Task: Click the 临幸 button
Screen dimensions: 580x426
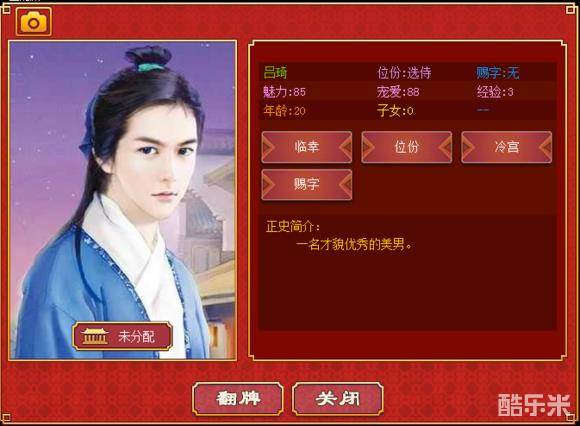Action: [x=307, y=147]
